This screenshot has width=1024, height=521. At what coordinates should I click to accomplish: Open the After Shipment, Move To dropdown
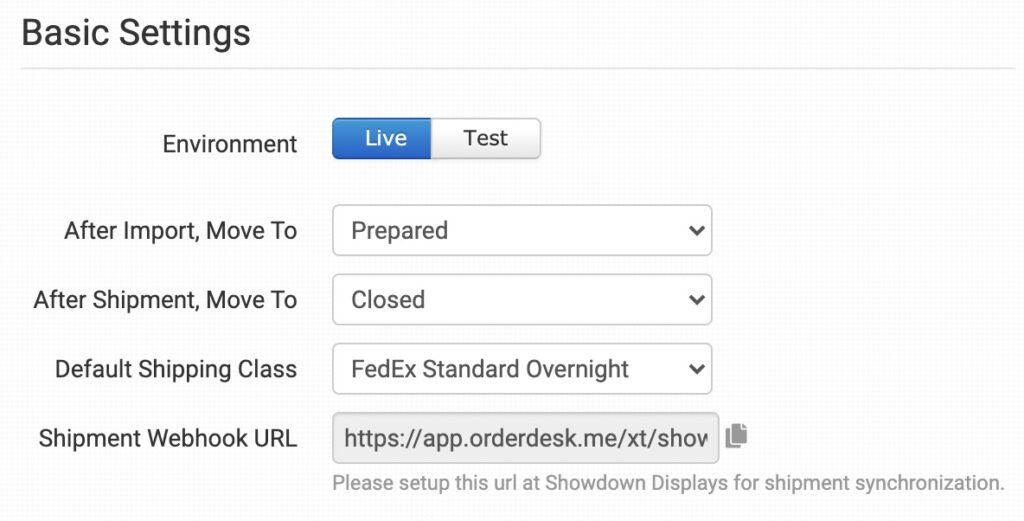click(x=521, y=300)
